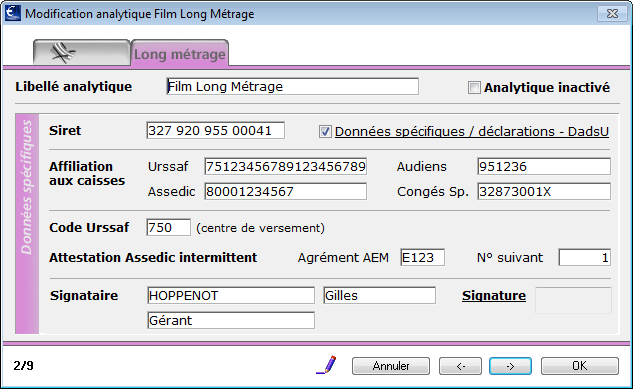This screenshot has width=633, height=389.
Task: Click the application logo in title bar
Action: click(x=13, y=13)
